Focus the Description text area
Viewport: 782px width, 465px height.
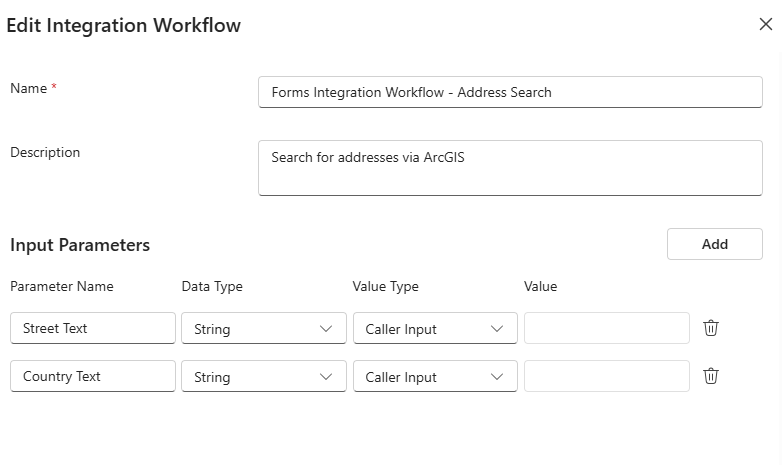[510, 168]
